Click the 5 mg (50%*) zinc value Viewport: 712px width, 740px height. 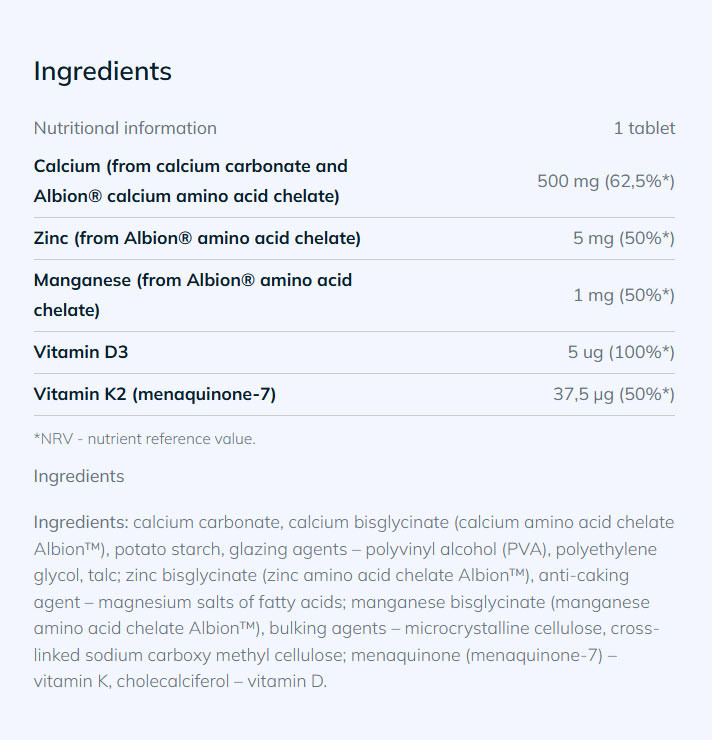tap(624, 238)
